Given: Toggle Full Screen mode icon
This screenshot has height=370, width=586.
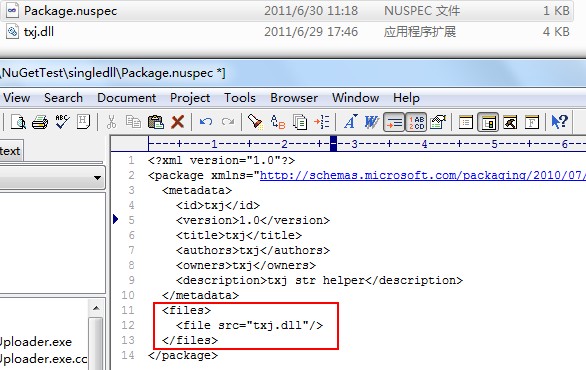Looking at the screenshot, I should pyautogui.click(x=532, y=122).
